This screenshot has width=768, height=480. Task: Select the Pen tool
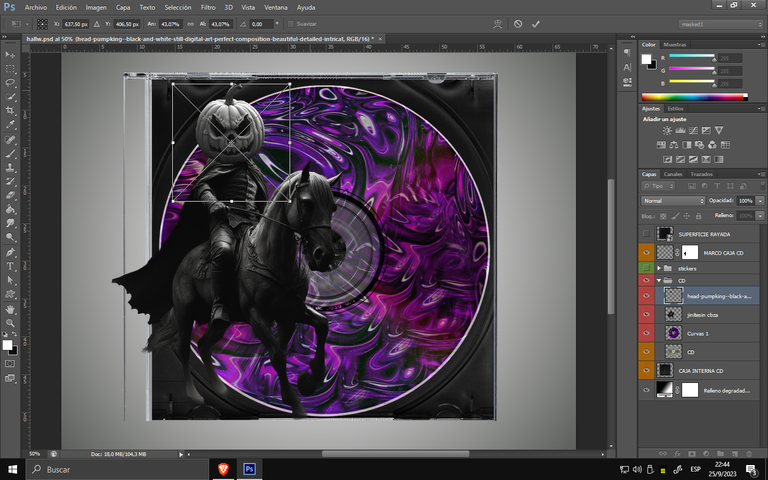(x=10, y=252)
